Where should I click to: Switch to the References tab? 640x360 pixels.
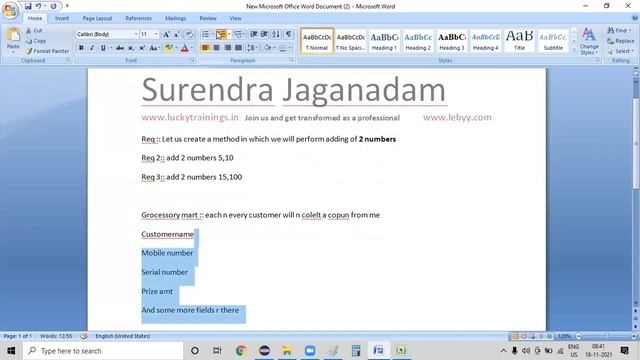tap(138, 18)
